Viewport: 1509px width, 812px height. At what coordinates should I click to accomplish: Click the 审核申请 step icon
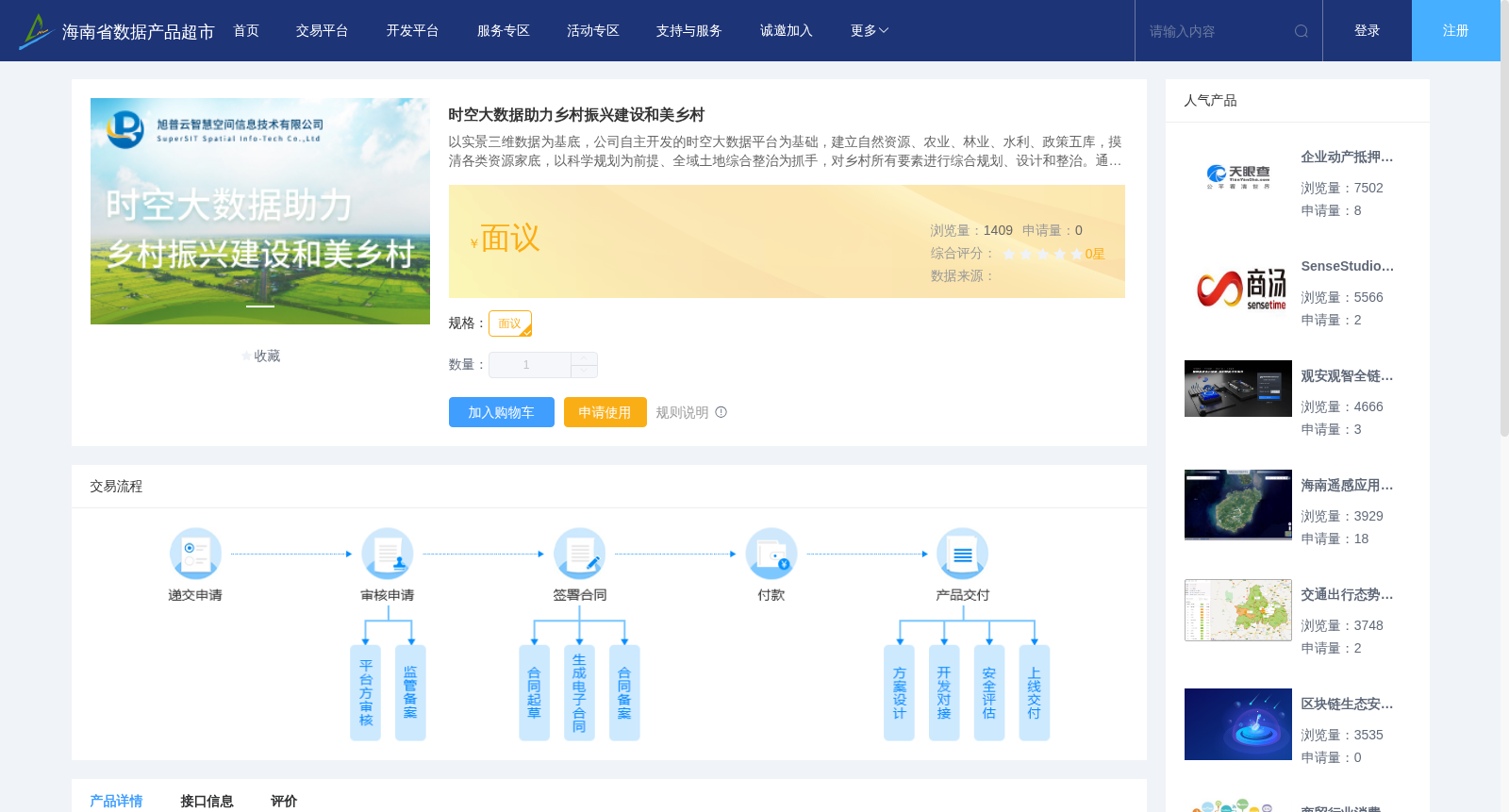388,554
